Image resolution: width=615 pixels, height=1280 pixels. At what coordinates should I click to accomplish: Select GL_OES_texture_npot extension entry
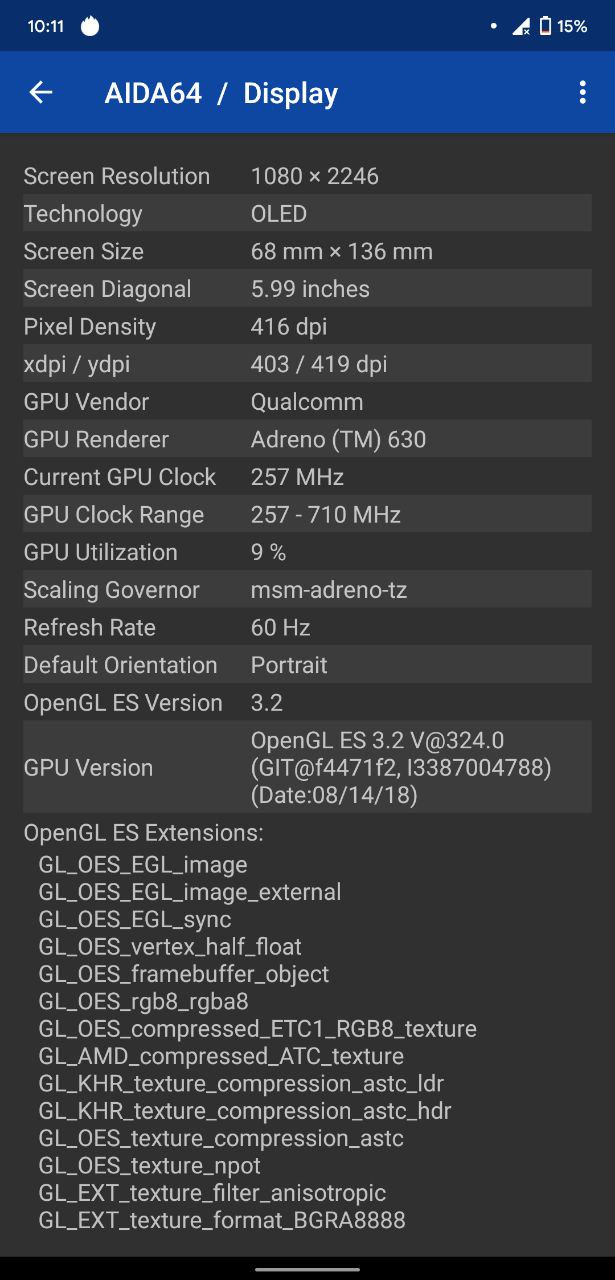[x=150, y=1166]
